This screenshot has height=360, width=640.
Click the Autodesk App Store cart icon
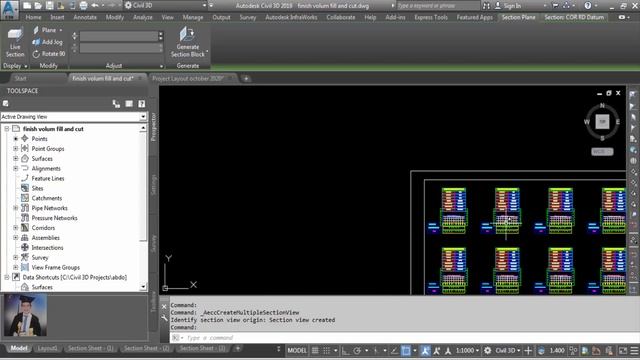click(x=556, y=6)
